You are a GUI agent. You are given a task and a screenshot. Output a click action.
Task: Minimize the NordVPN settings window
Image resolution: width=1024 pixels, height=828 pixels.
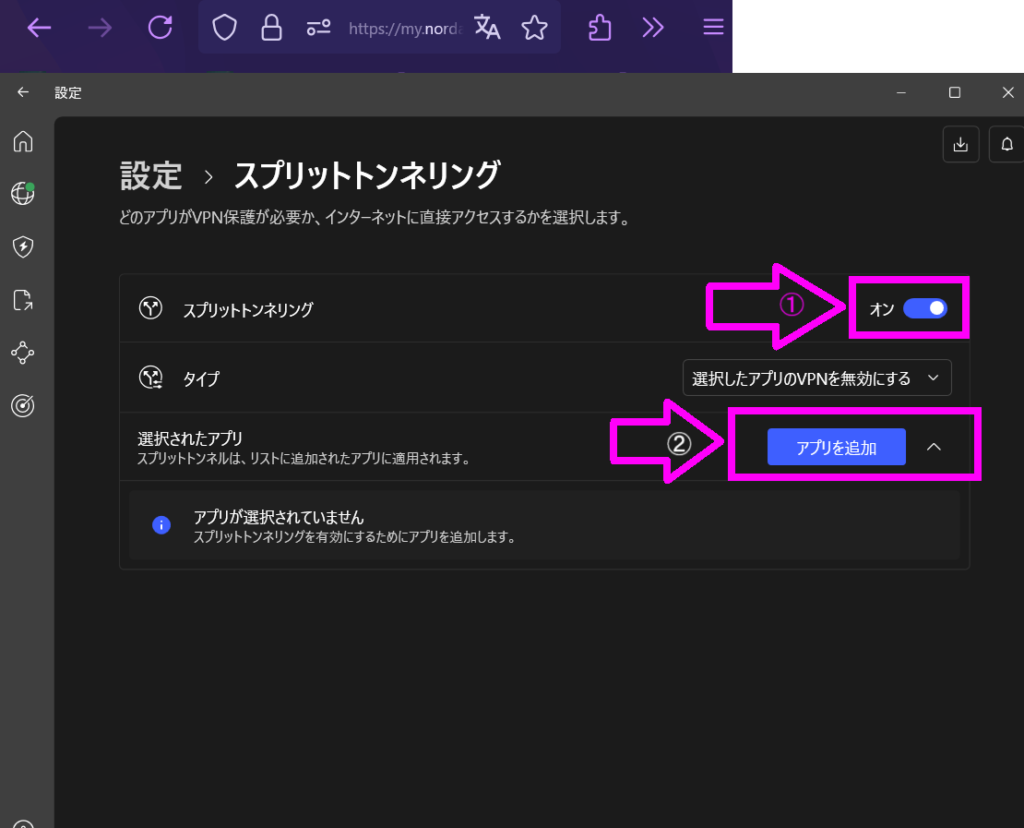tap(901, 93)
